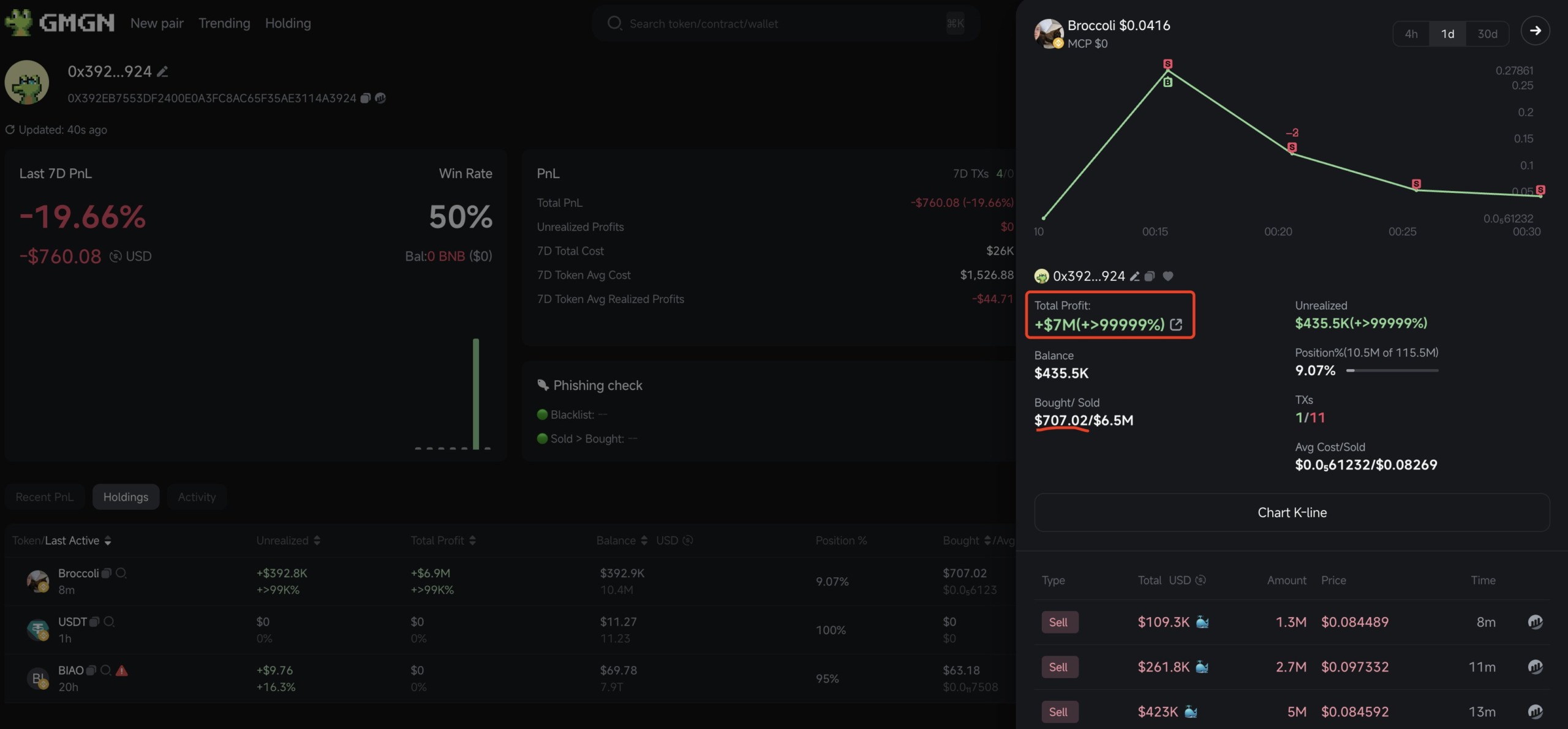Copy wallet address in Broccoli panel
Viewport: 1568px width, 729px height.
(1150, 276)
